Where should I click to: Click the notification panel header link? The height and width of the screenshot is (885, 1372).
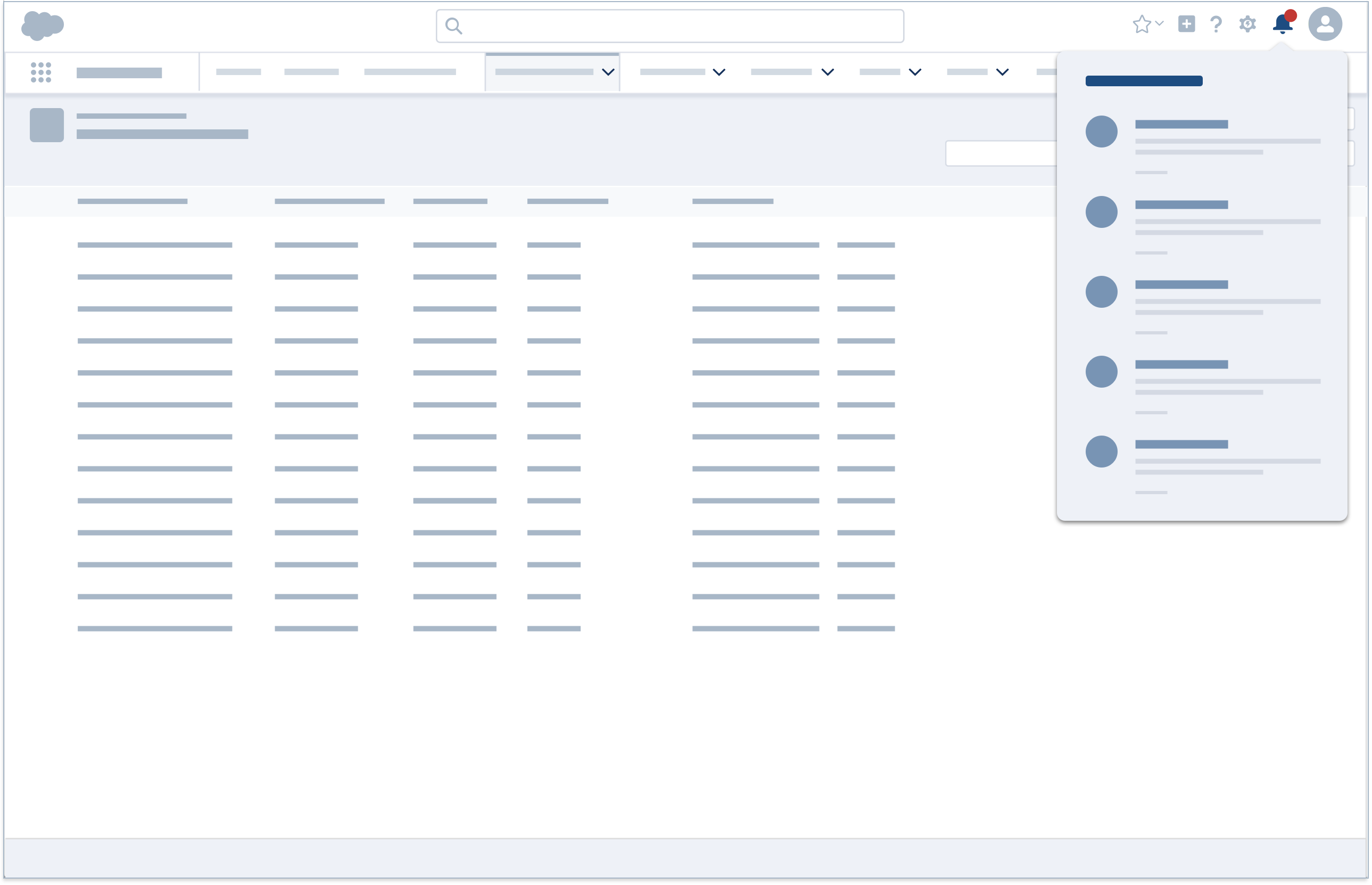pos(1144,81)
